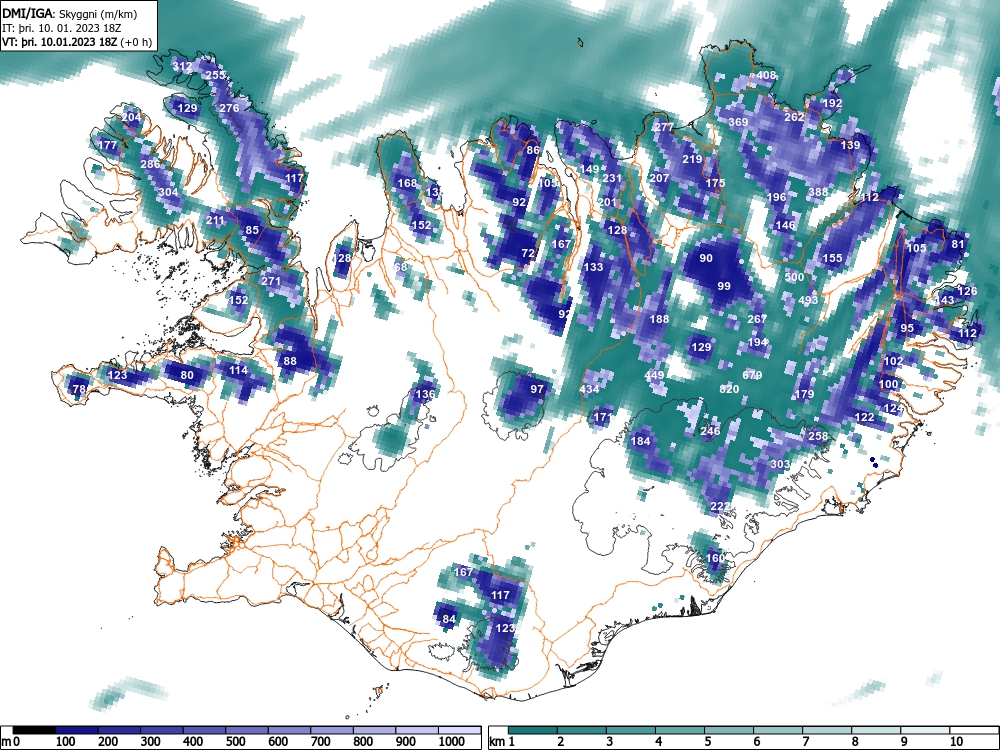
Task: Click the dark teal swatch between km 1 and 2
Action: (x=533, y=730)
